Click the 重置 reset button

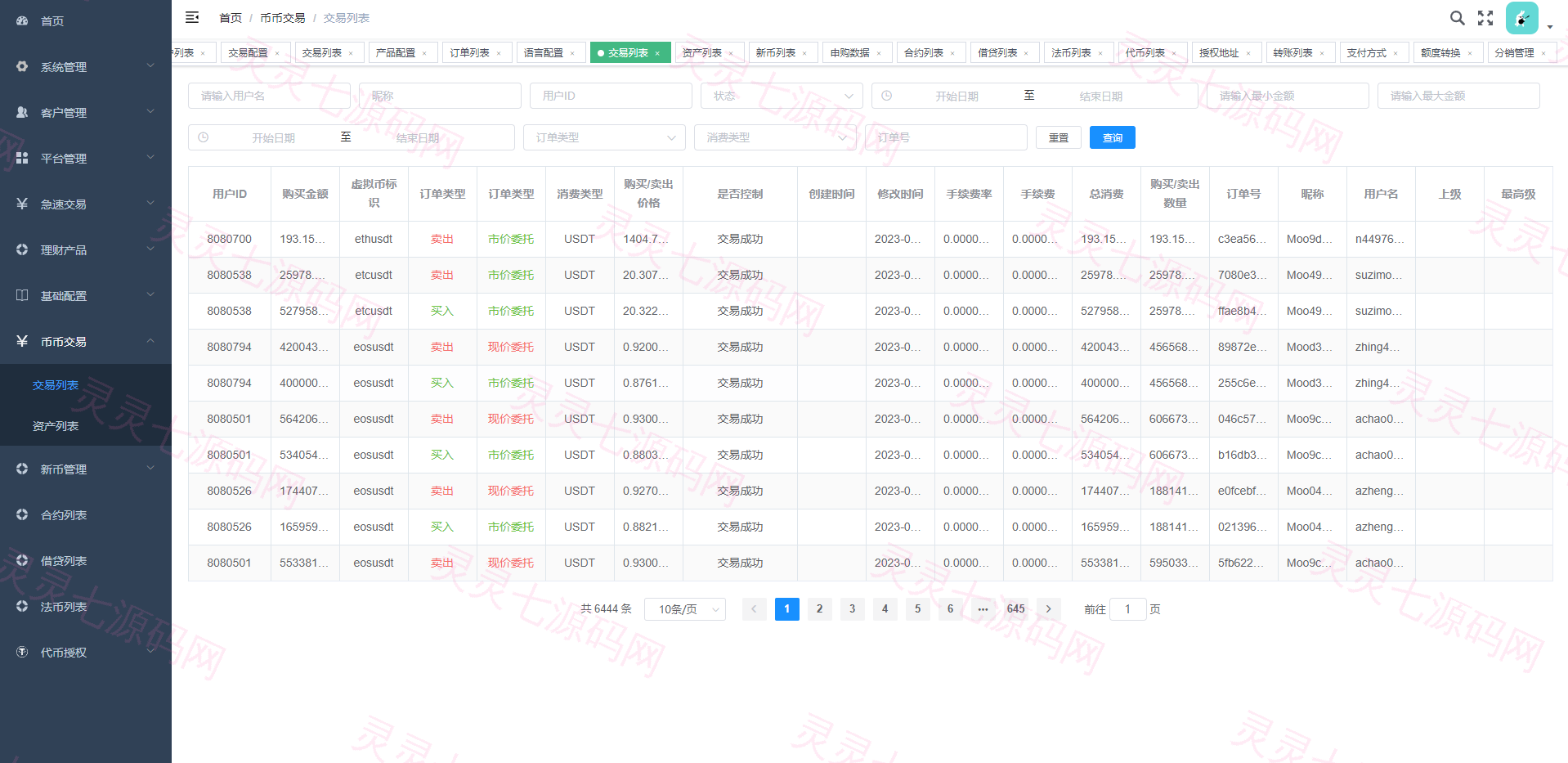(x=1059, y=137)
